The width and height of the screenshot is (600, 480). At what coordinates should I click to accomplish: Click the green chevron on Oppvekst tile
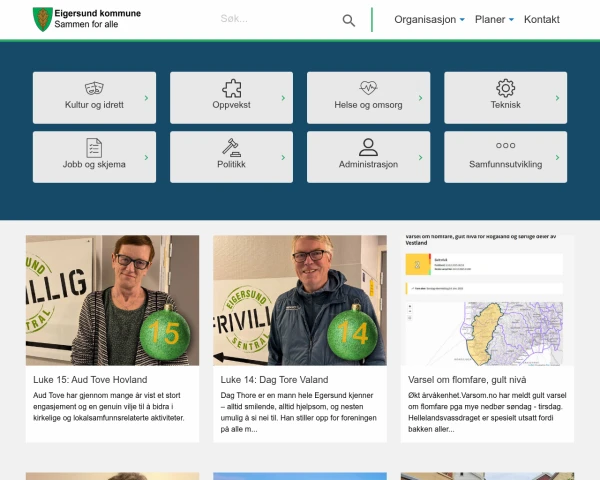click(x=283, y=98)
